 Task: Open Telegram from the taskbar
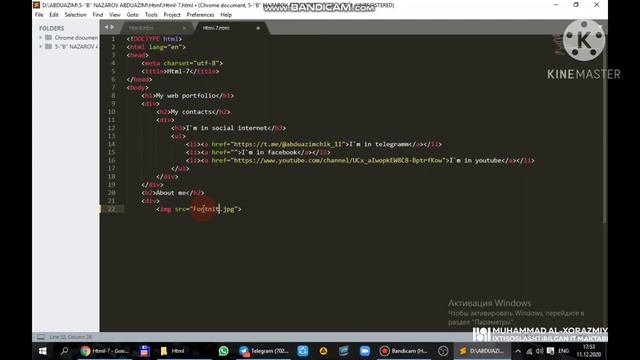pos(263,351)
